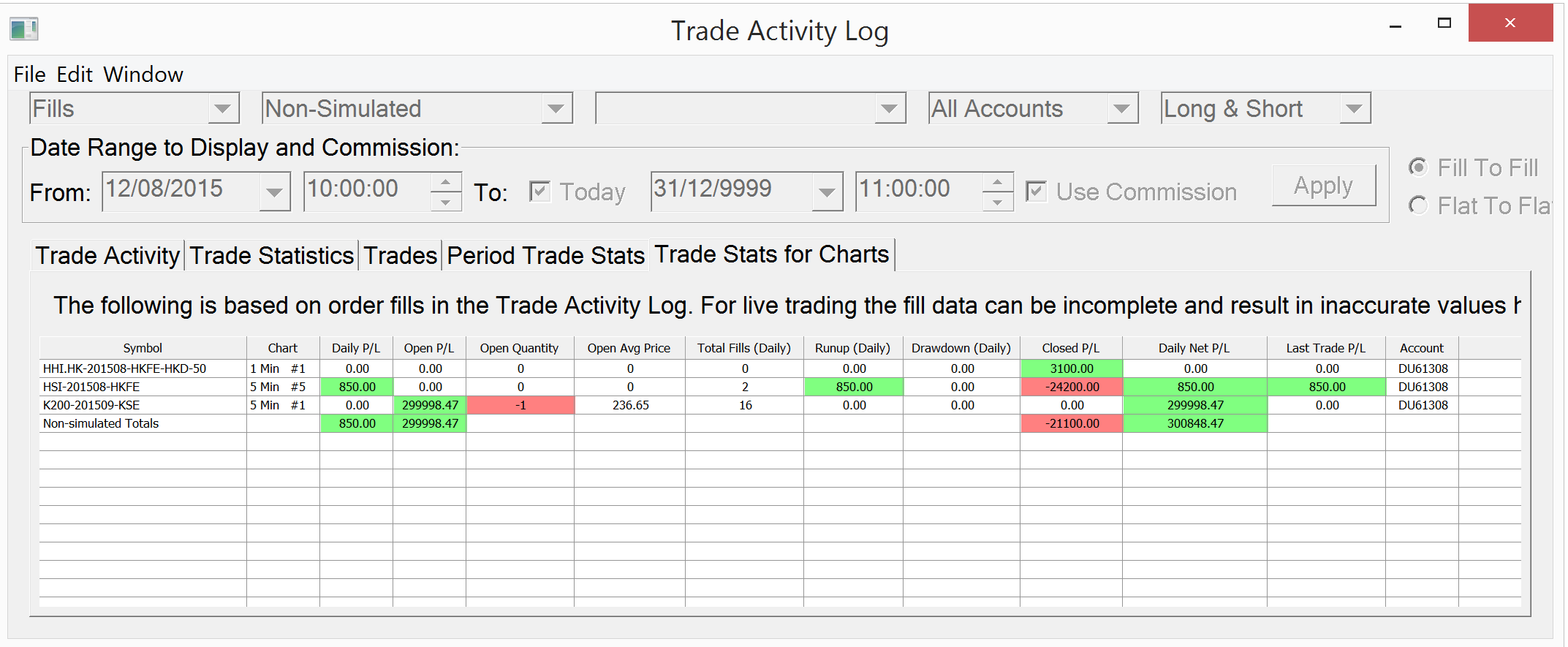Maximize the Trade Activity Log window
Viewport: 1568px width, 647px height.
pos(1444,23)
